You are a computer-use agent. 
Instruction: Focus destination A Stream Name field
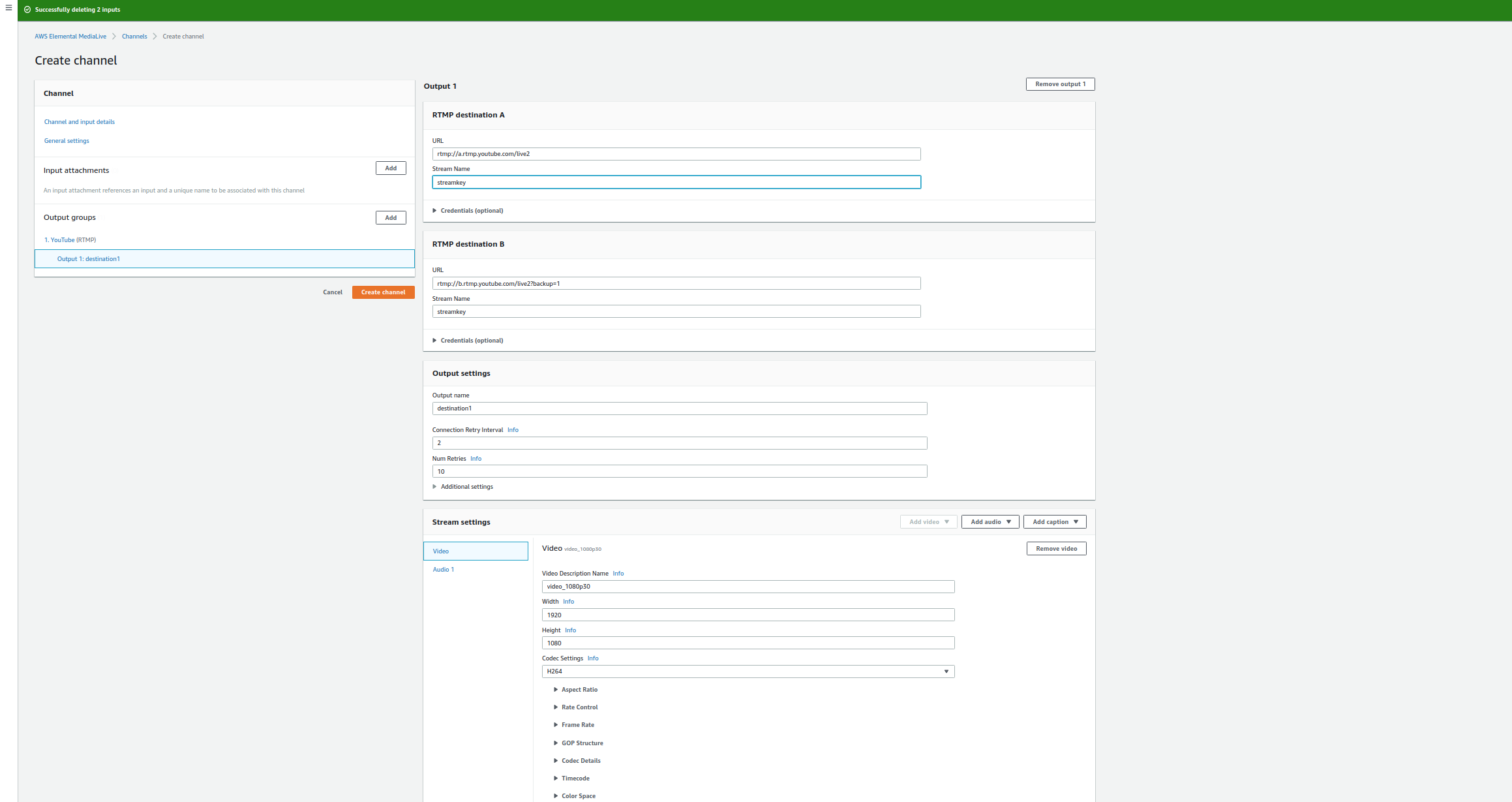[x=676, y=183]
